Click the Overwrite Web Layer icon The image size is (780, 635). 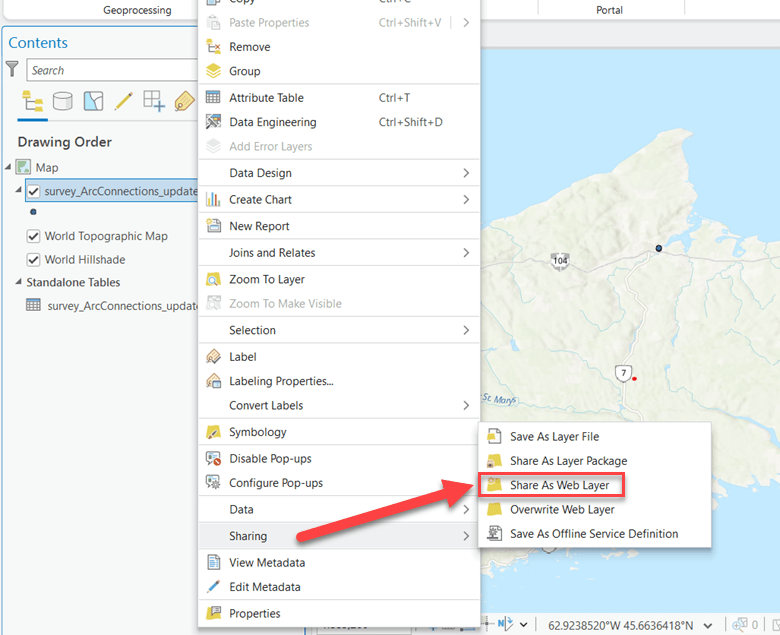tap(494, 509)
